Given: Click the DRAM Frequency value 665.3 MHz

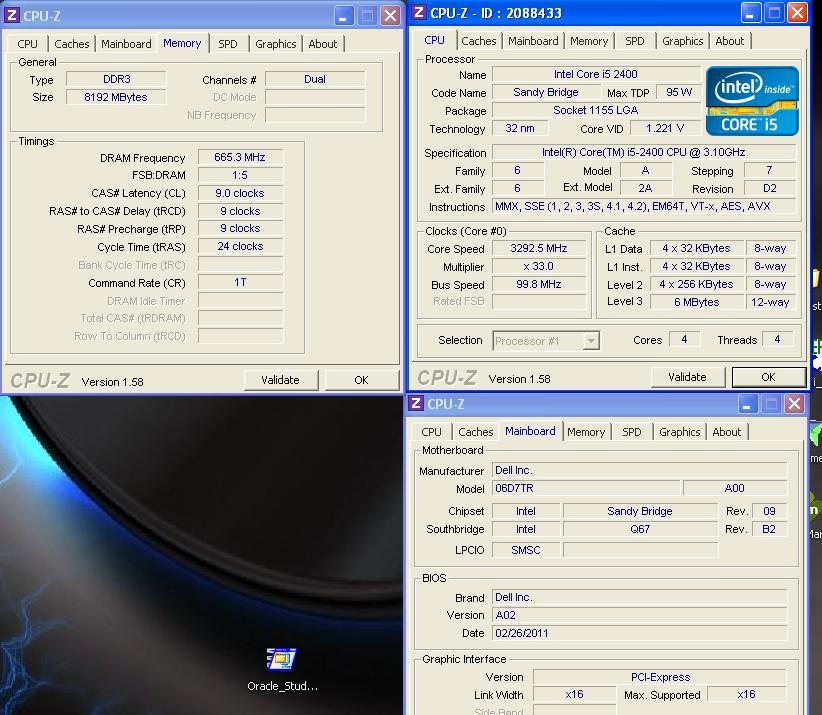Looking at the screenshot, I should click(240, 157).
